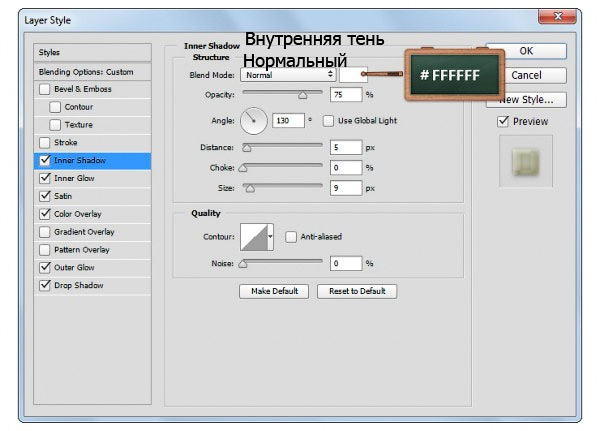The height and width of the screenshot is (431, 600).
Task: Uncheck the Color Overlay checkbox
Action: pyautogui.click(x=45, y=214)
